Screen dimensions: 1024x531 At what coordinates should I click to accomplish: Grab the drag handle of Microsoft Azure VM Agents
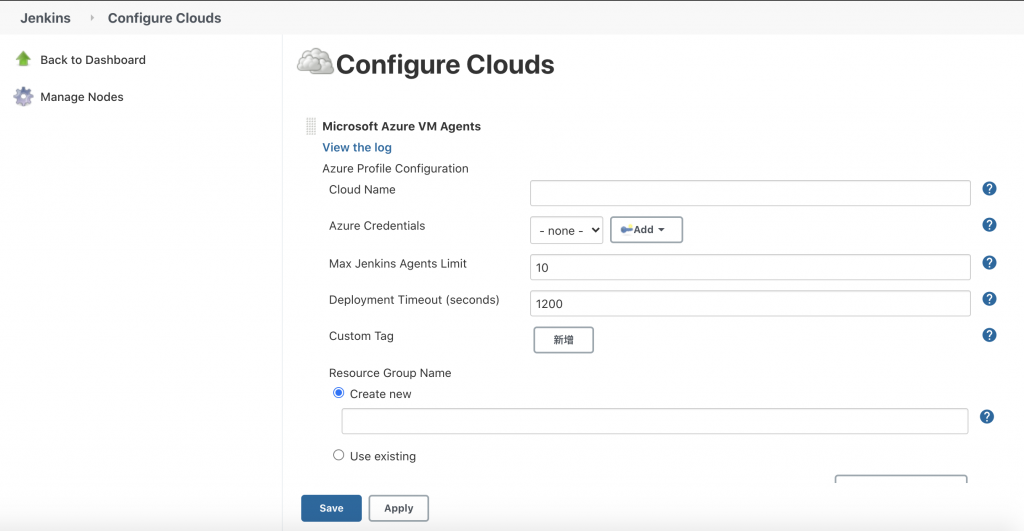point(311,126)
